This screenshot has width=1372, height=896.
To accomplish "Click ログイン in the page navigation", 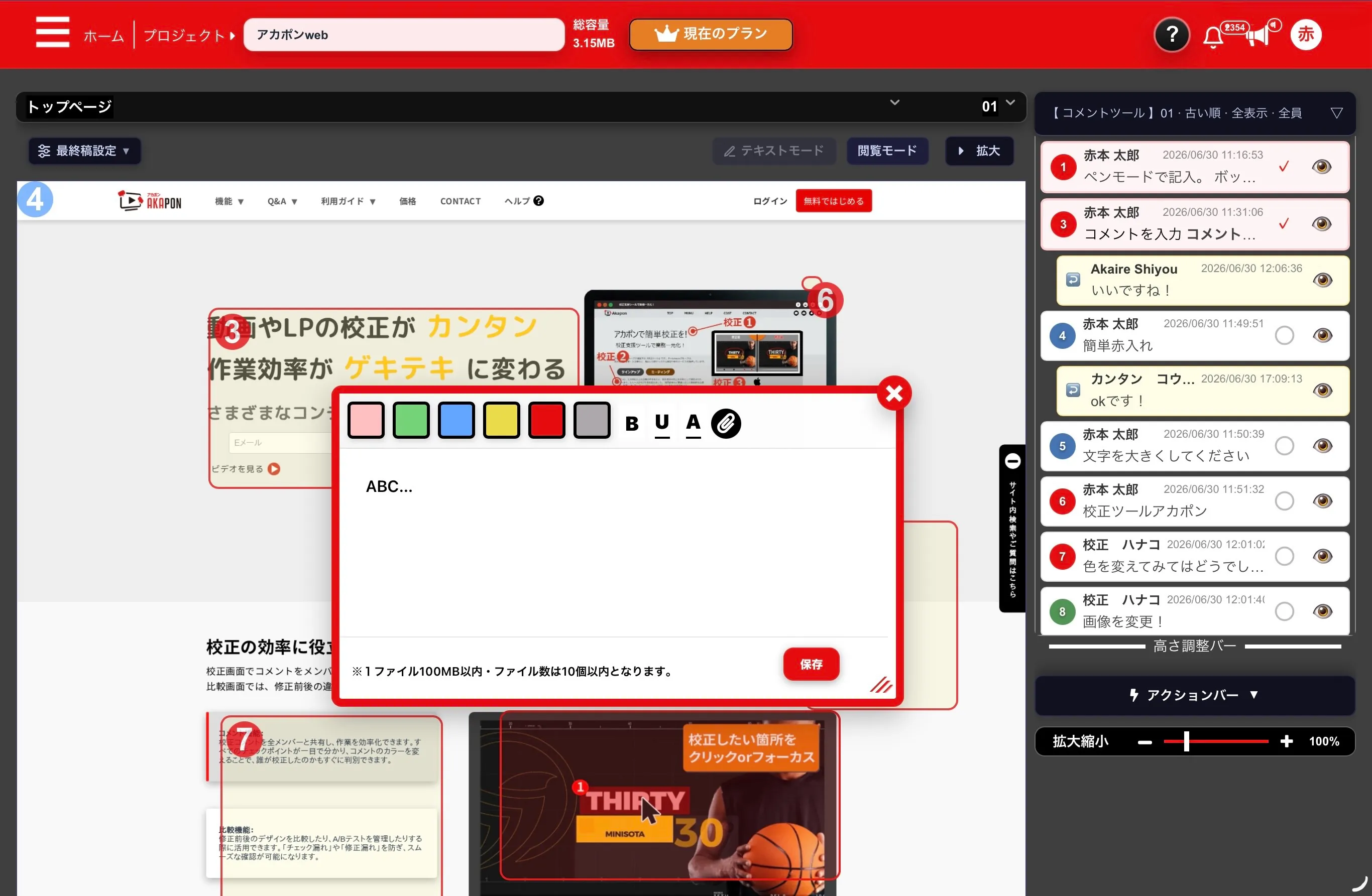I will click(769, 201).
